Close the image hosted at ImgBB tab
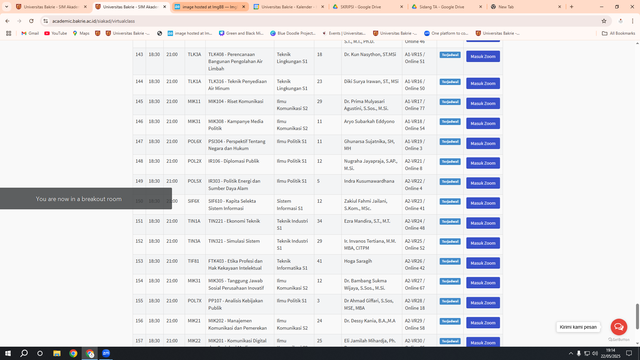 [244, 7]
